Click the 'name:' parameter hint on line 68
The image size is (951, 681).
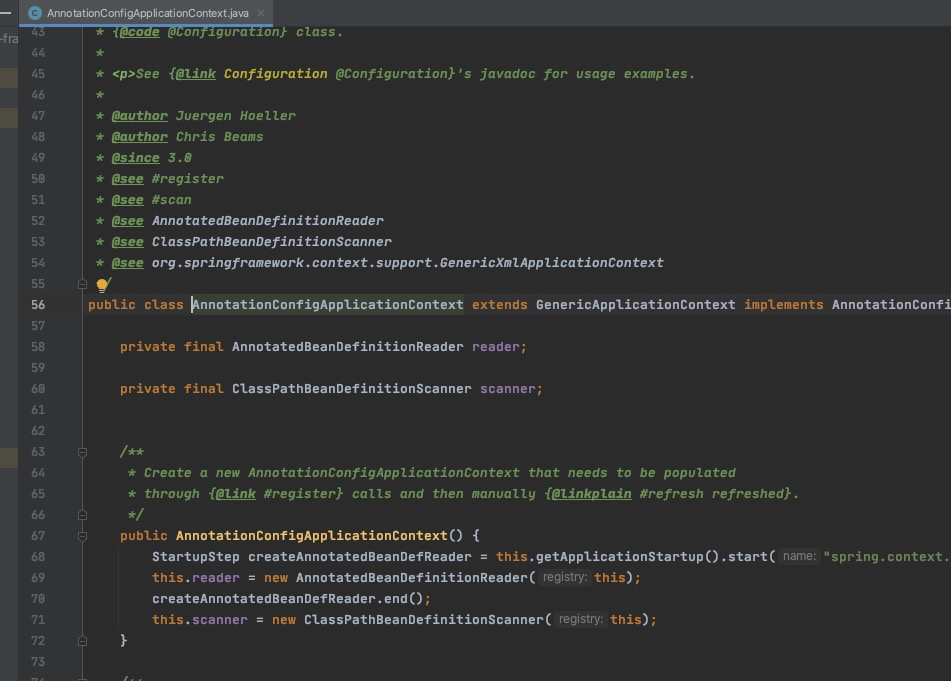point(799,556)
